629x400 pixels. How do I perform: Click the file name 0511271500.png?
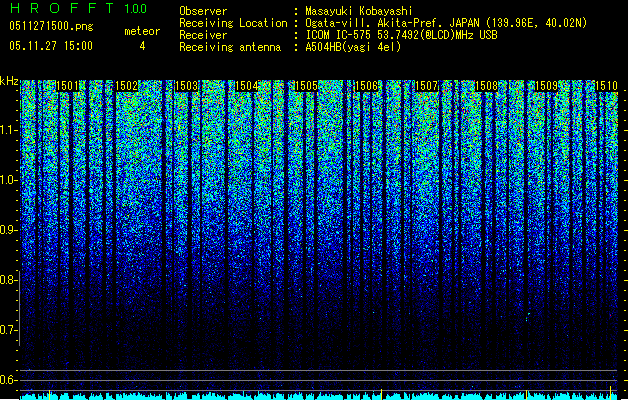coord(51,26)
